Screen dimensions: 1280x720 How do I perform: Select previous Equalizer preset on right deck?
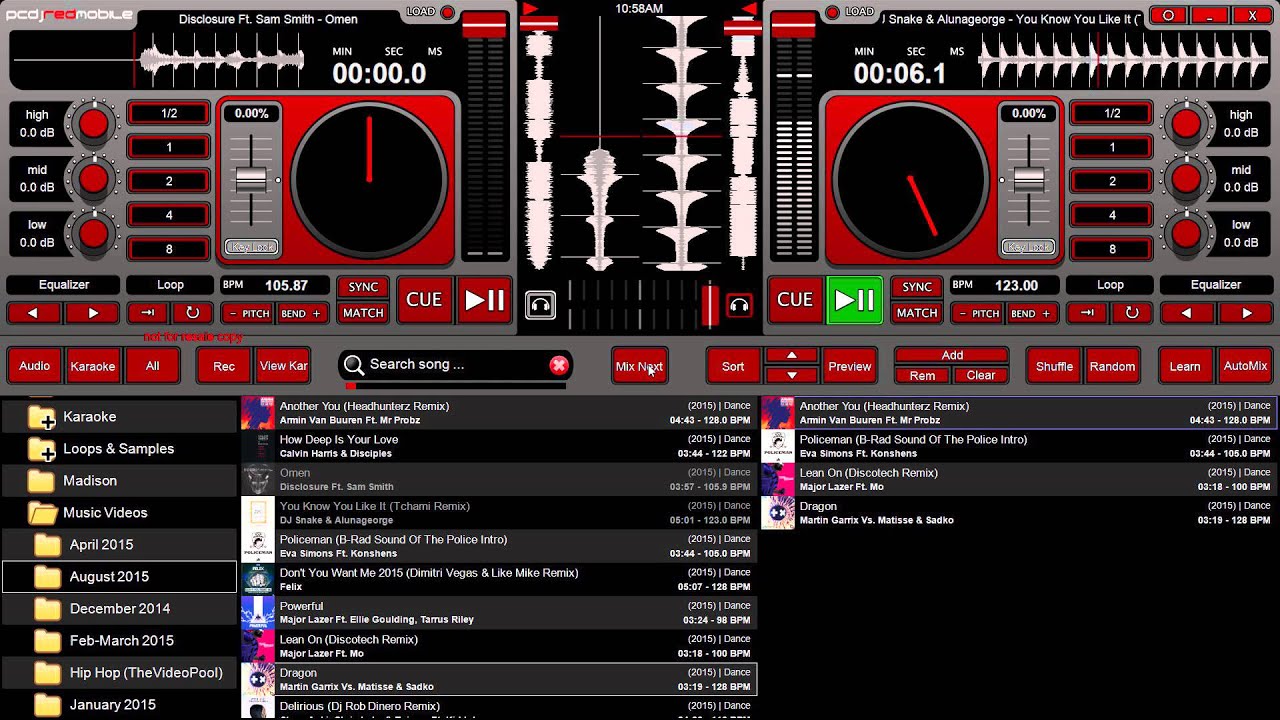1186,313
